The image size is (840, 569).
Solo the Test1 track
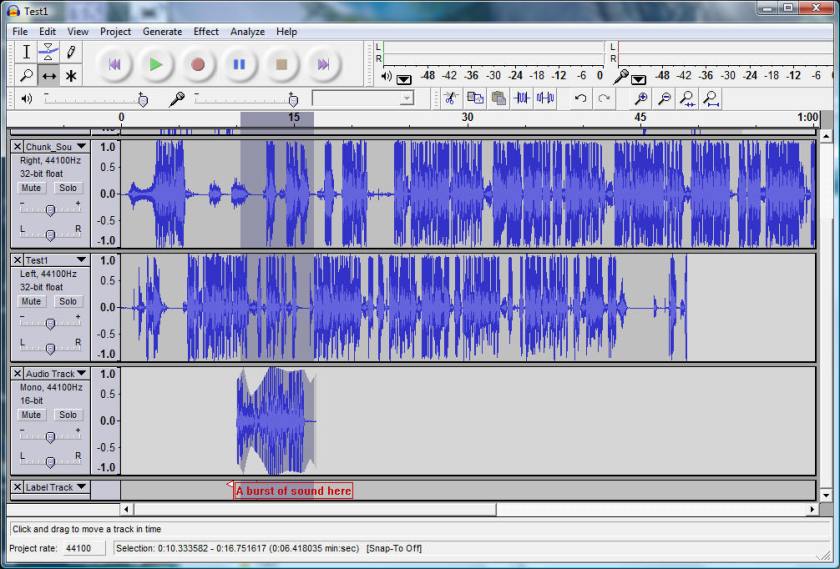pos(67,301)
